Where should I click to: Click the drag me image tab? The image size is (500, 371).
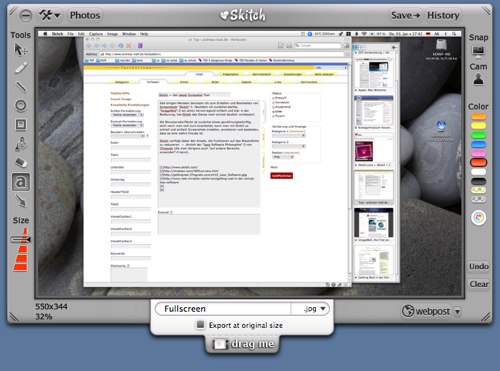[x=242, y=344]
